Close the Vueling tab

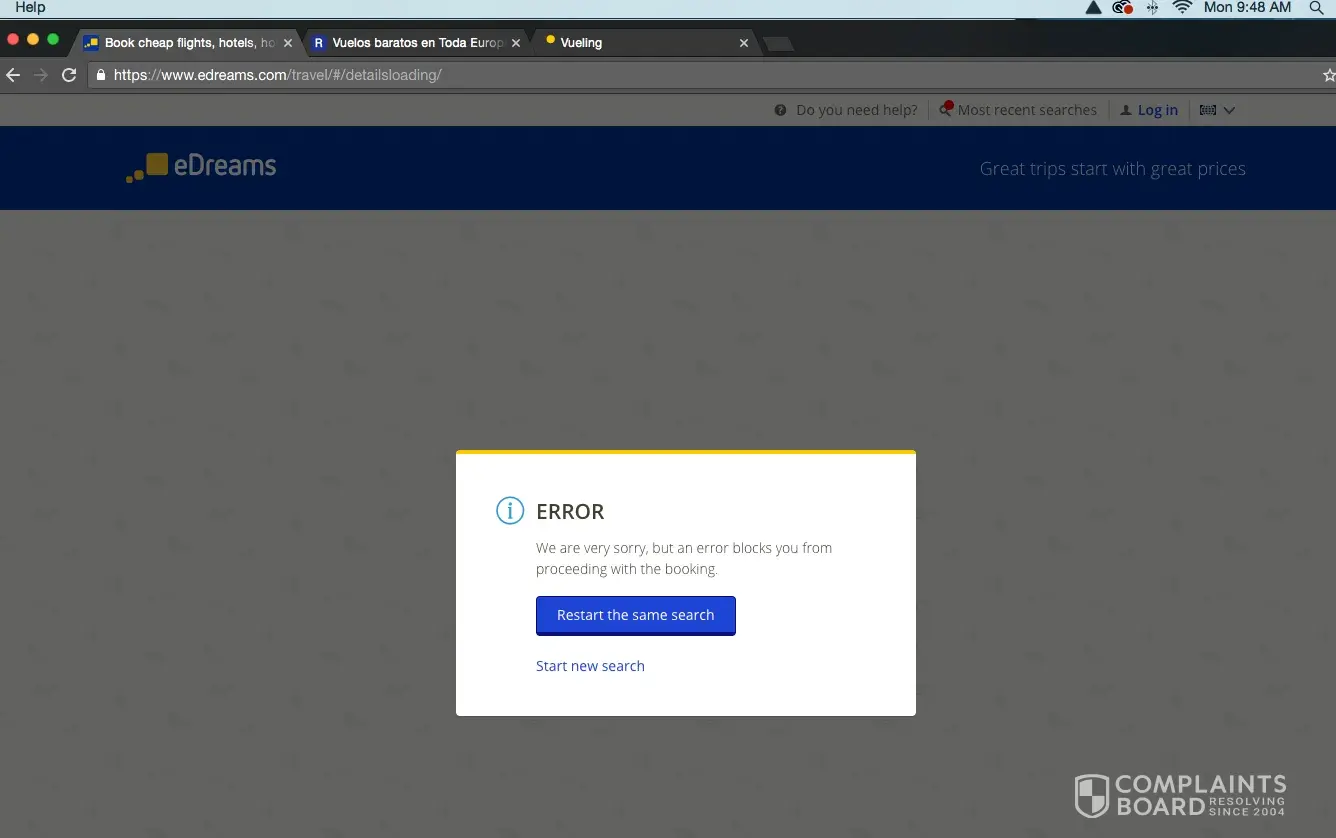(x=744, y=43)
